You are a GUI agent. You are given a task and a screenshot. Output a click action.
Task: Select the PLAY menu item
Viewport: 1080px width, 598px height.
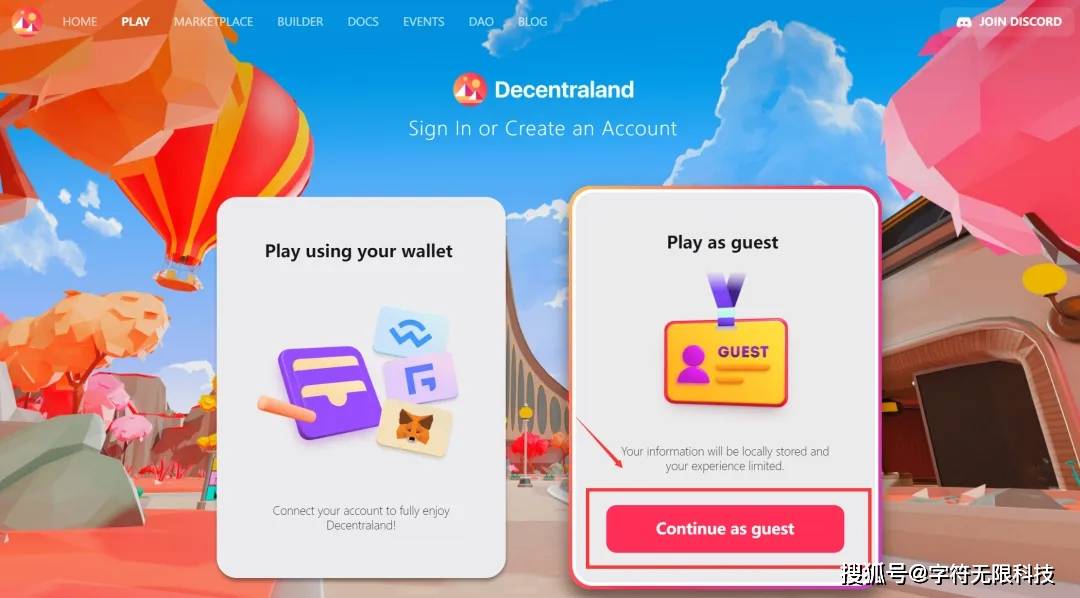coord(136,21)
